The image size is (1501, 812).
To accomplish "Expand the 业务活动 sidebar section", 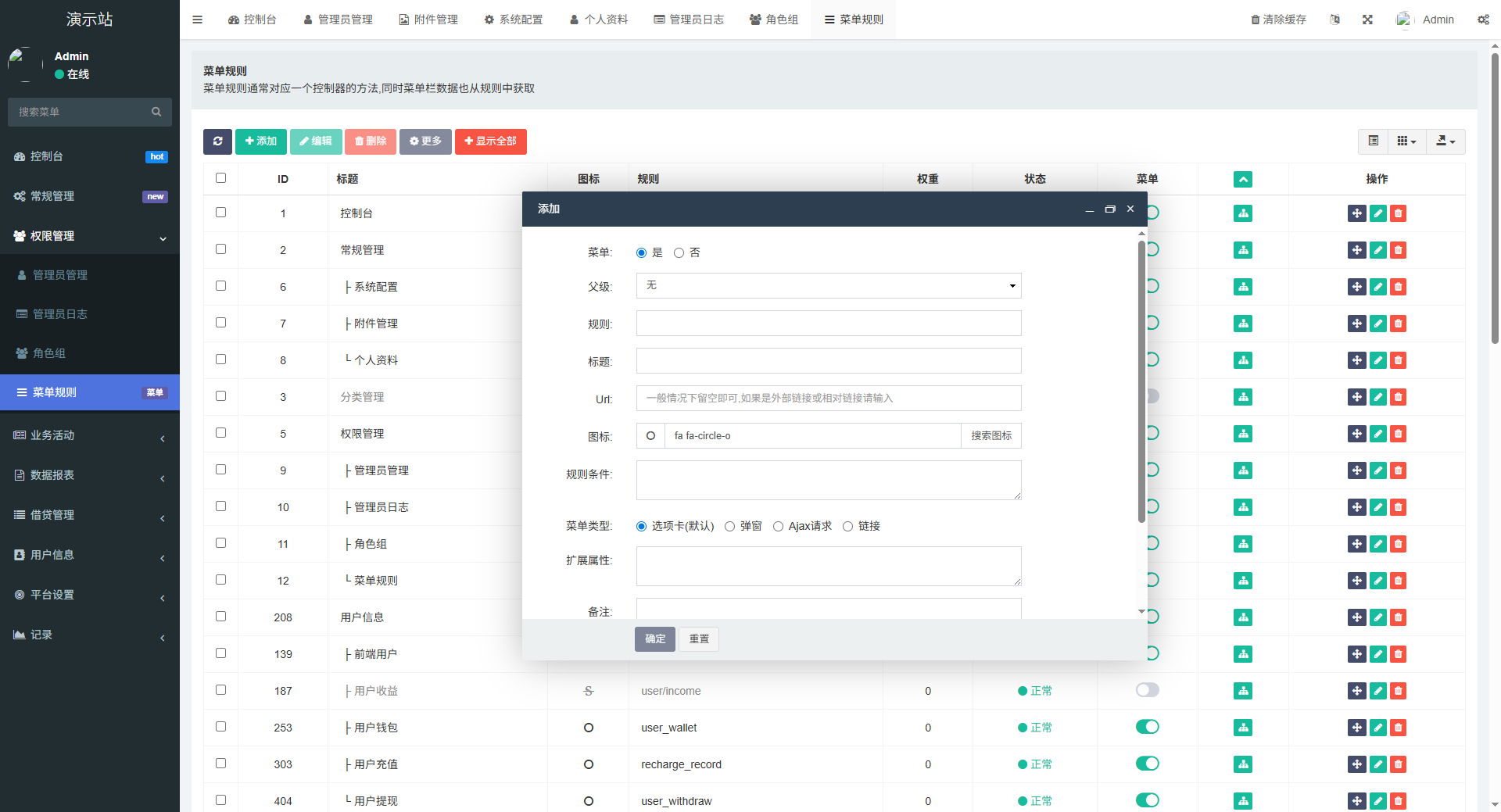I will pos(90,435).
